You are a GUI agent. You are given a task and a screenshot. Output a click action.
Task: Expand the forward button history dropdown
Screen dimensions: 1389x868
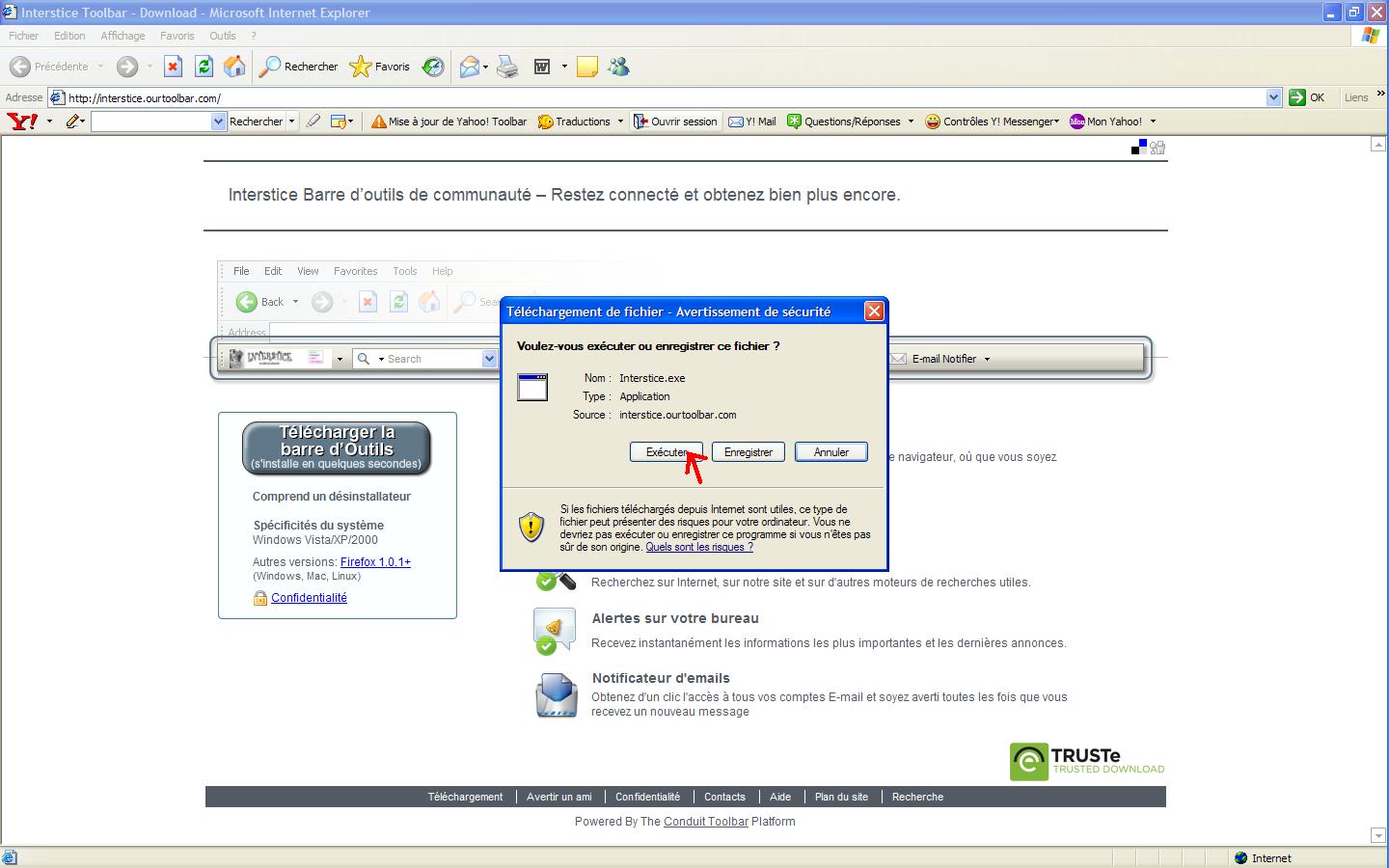tap(150, 67)
